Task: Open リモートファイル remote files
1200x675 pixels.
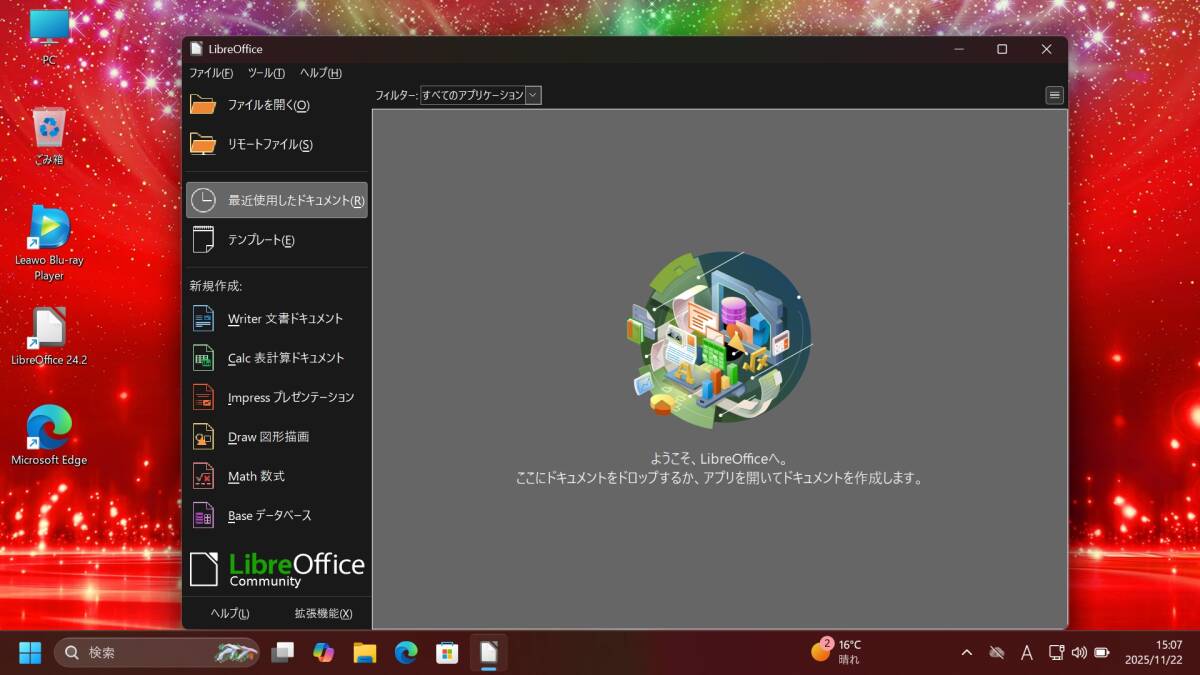Action: [x=269, y=144]
